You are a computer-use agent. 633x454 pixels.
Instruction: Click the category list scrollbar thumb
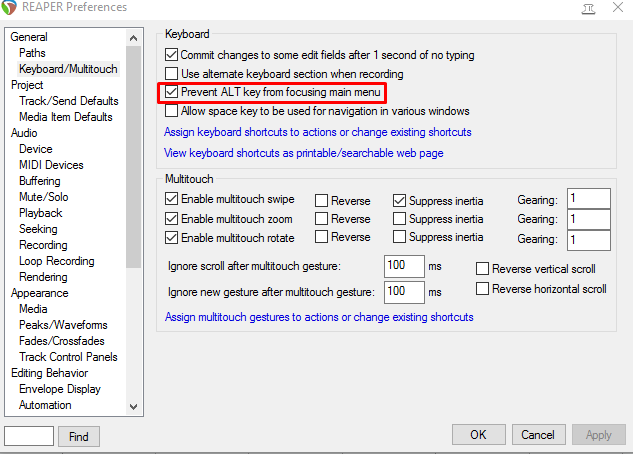(134, 157)
